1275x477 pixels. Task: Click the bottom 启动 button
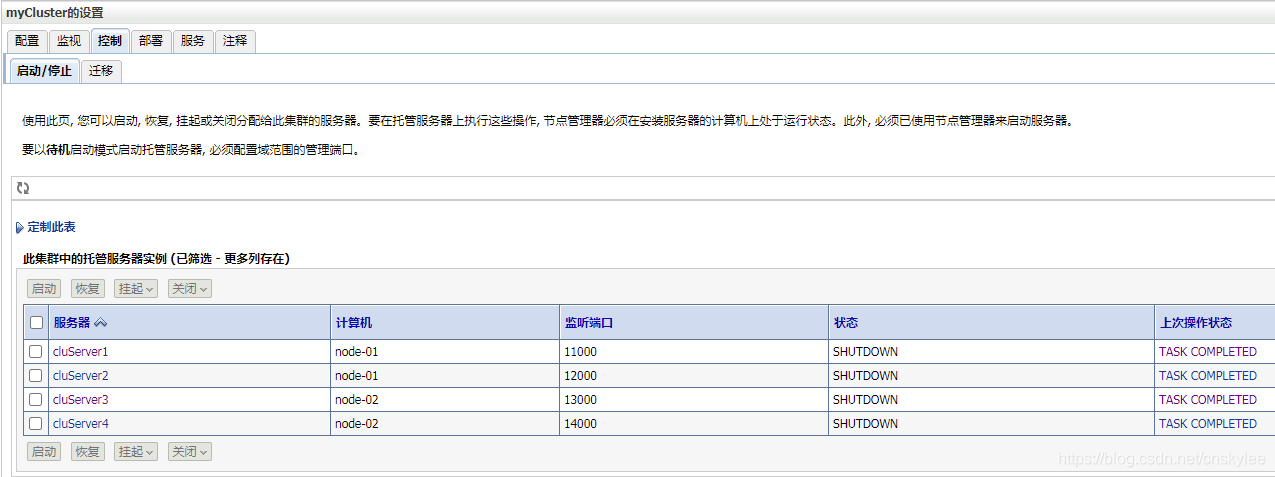click(x=44, y=452)
